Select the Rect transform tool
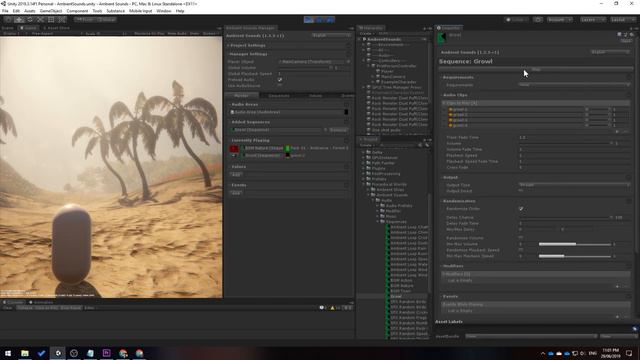 pos(51,20)
